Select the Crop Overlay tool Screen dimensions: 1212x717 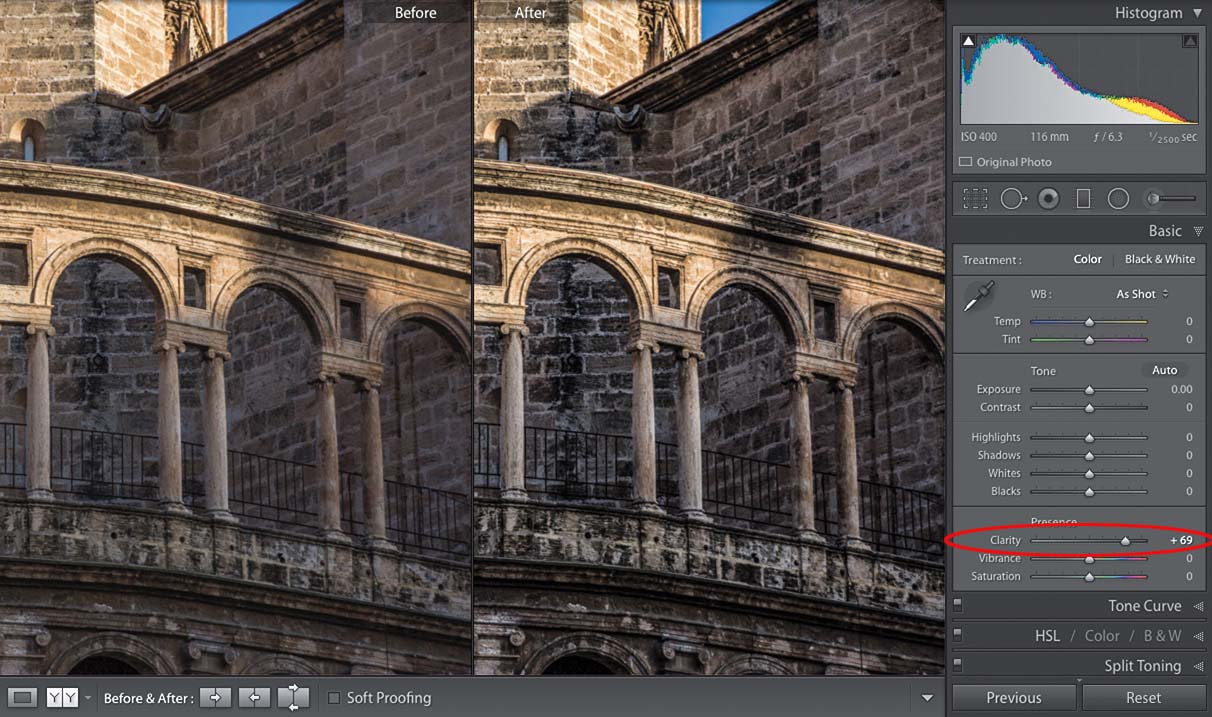(975, 199)
